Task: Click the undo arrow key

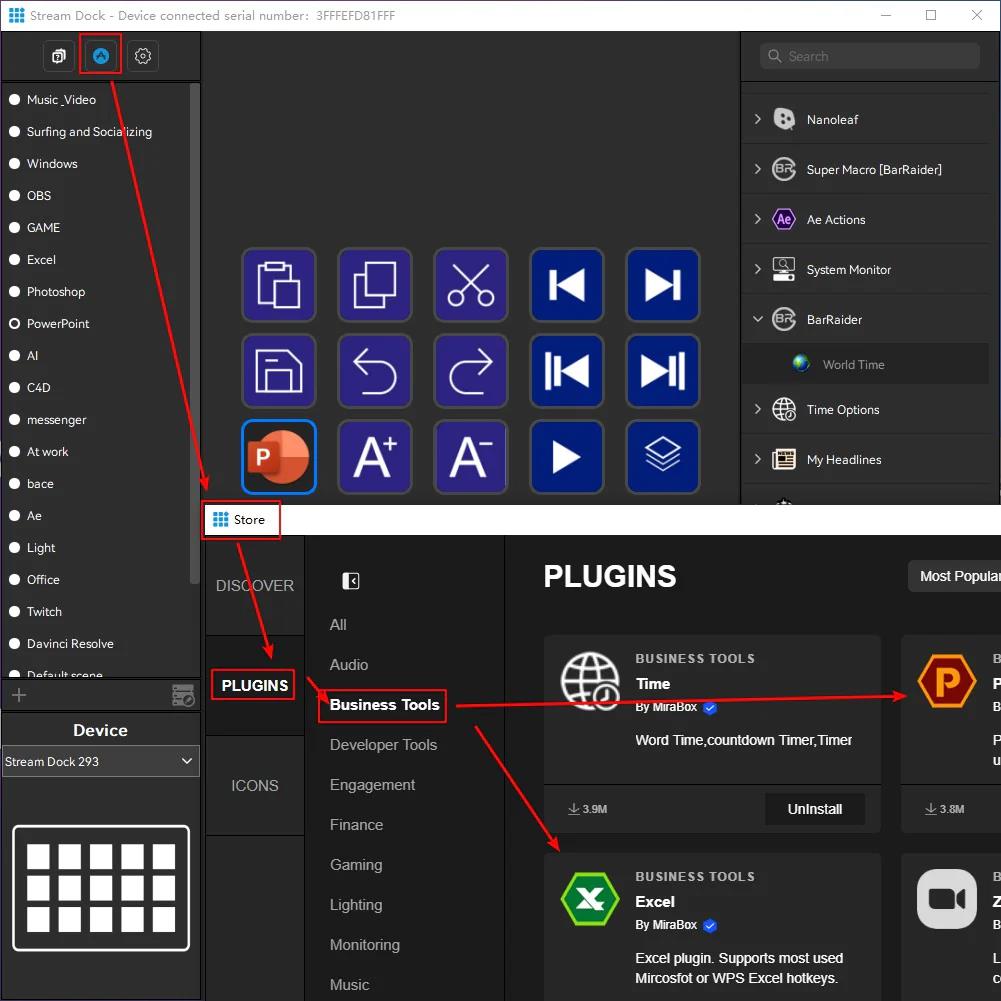Action: [375, 371]
